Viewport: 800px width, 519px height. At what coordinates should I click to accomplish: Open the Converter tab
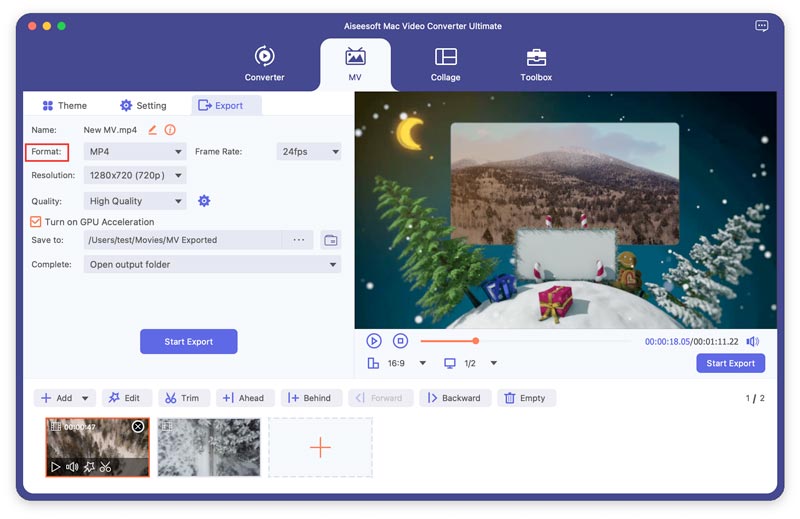[264, 64]
